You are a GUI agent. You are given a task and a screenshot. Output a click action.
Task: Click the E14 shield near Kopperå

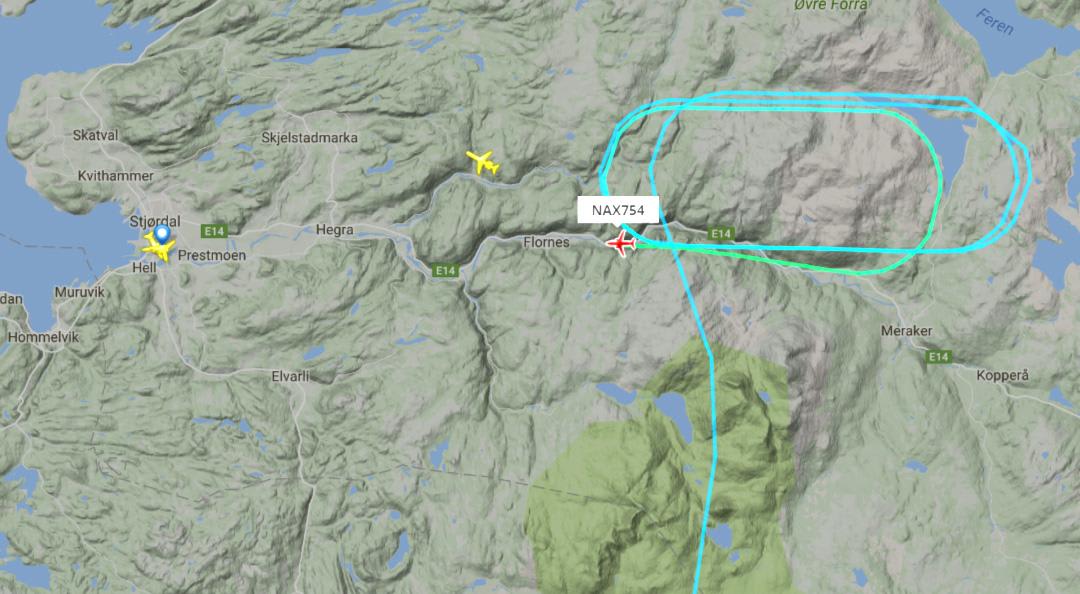click(x=939, y=356)
